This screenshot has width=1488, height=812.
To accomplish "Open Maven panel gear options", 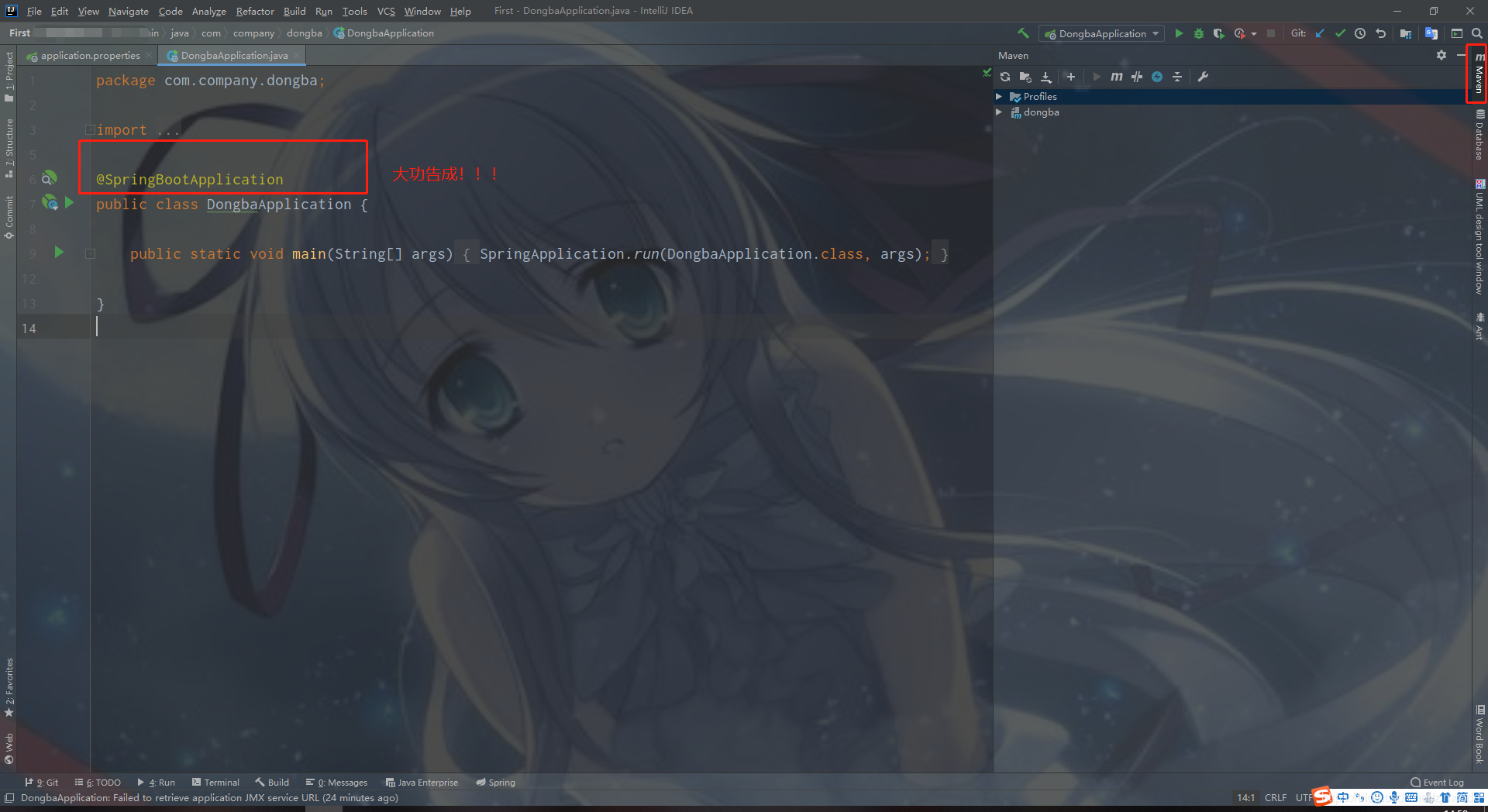I will (x=1441, y=55).
